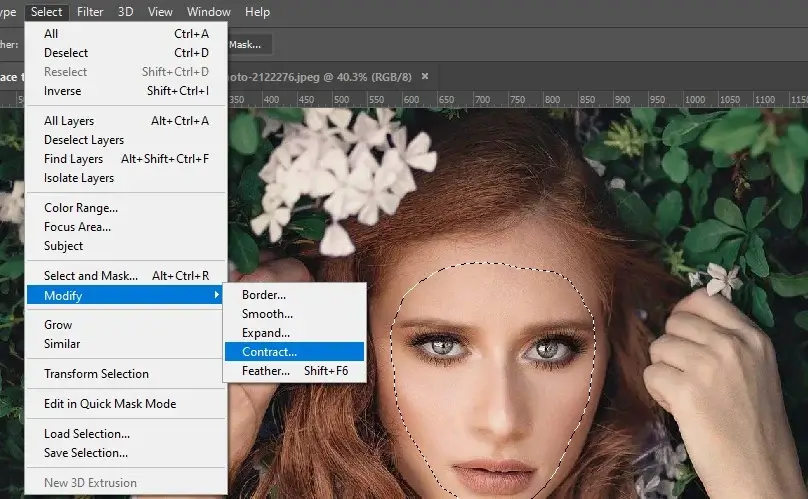The height and width of the screenshot is (499, 808).
Task: Choose Smooth in Modify submenu
Action: click(294, 314)
